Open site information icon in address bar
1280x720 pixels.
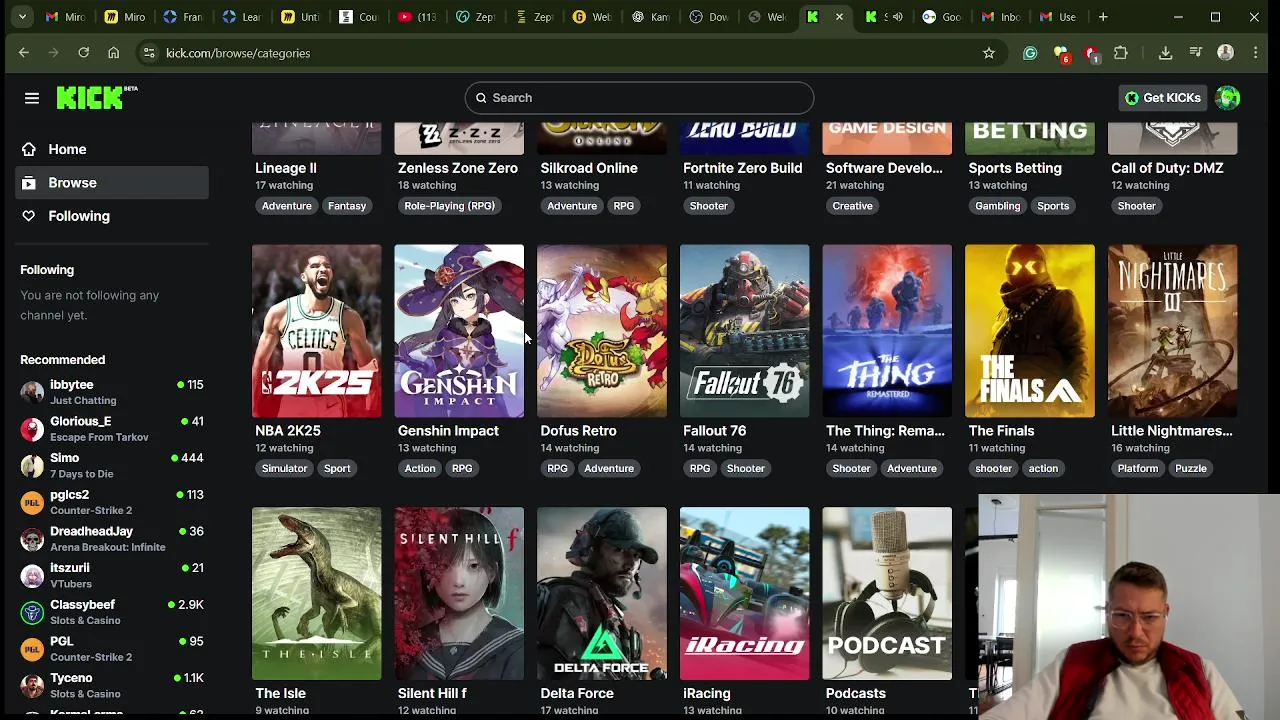tap(148, 53)
